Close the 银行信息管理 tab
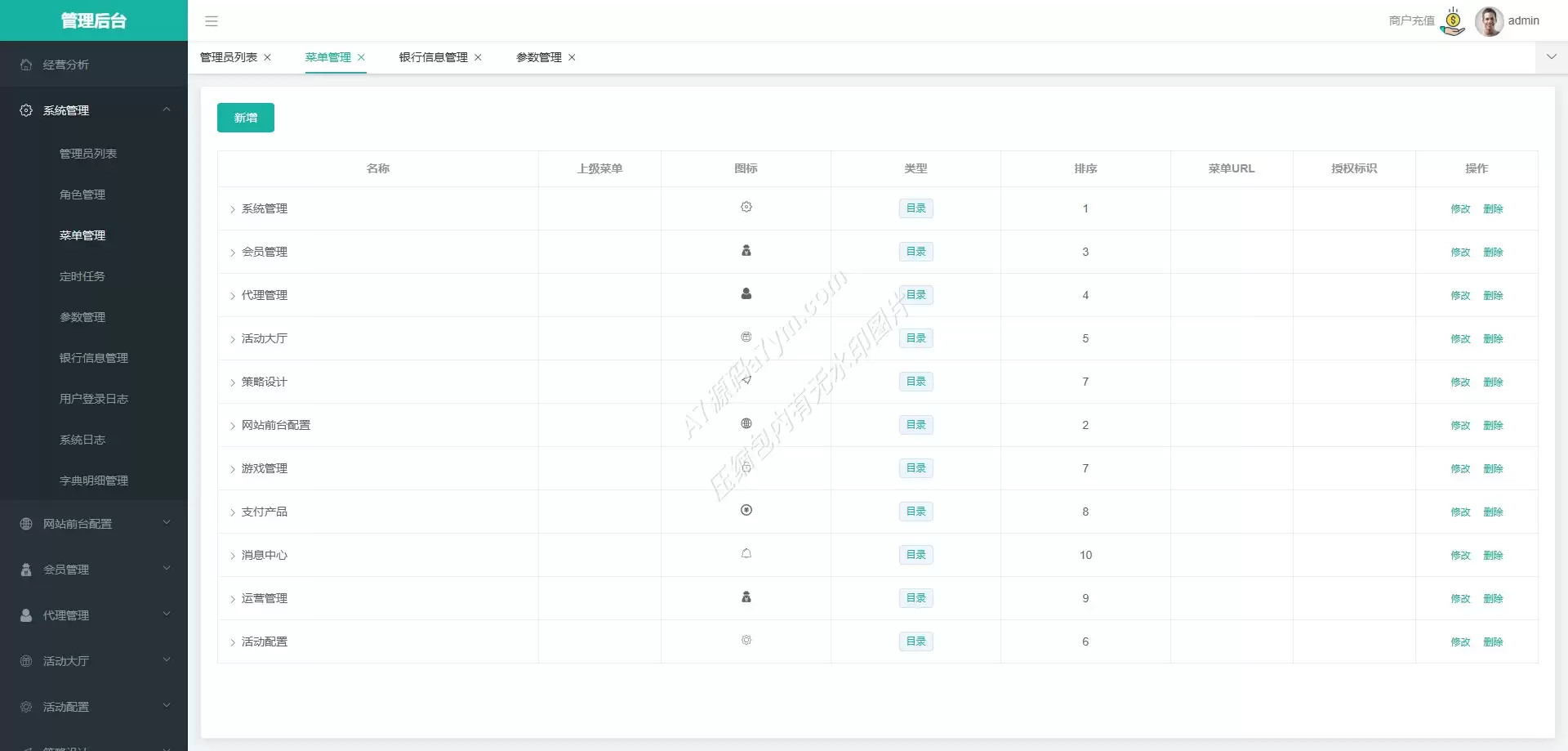 point(478,57)
